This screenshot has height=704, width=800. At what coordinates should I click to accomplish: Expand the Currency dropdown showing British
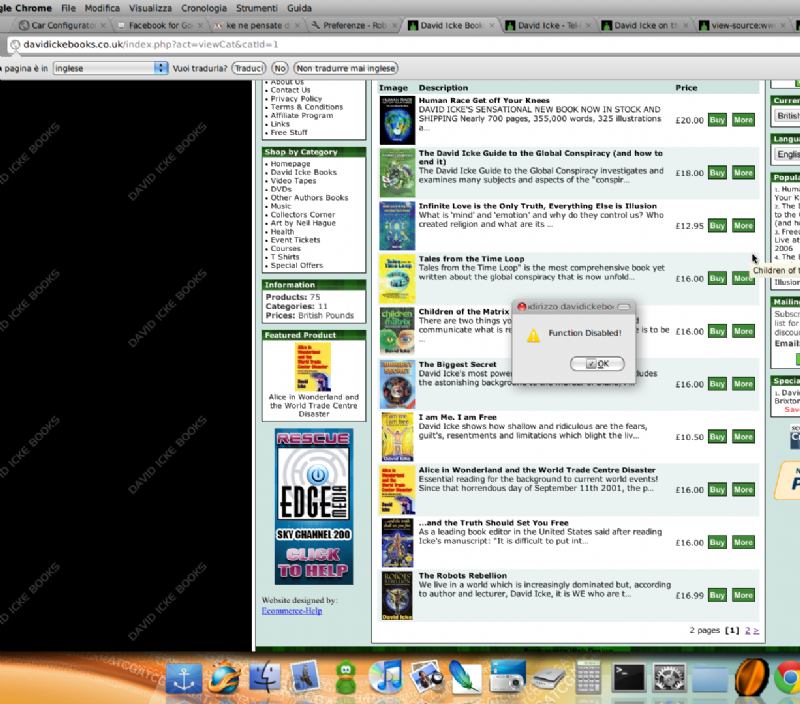787,116
